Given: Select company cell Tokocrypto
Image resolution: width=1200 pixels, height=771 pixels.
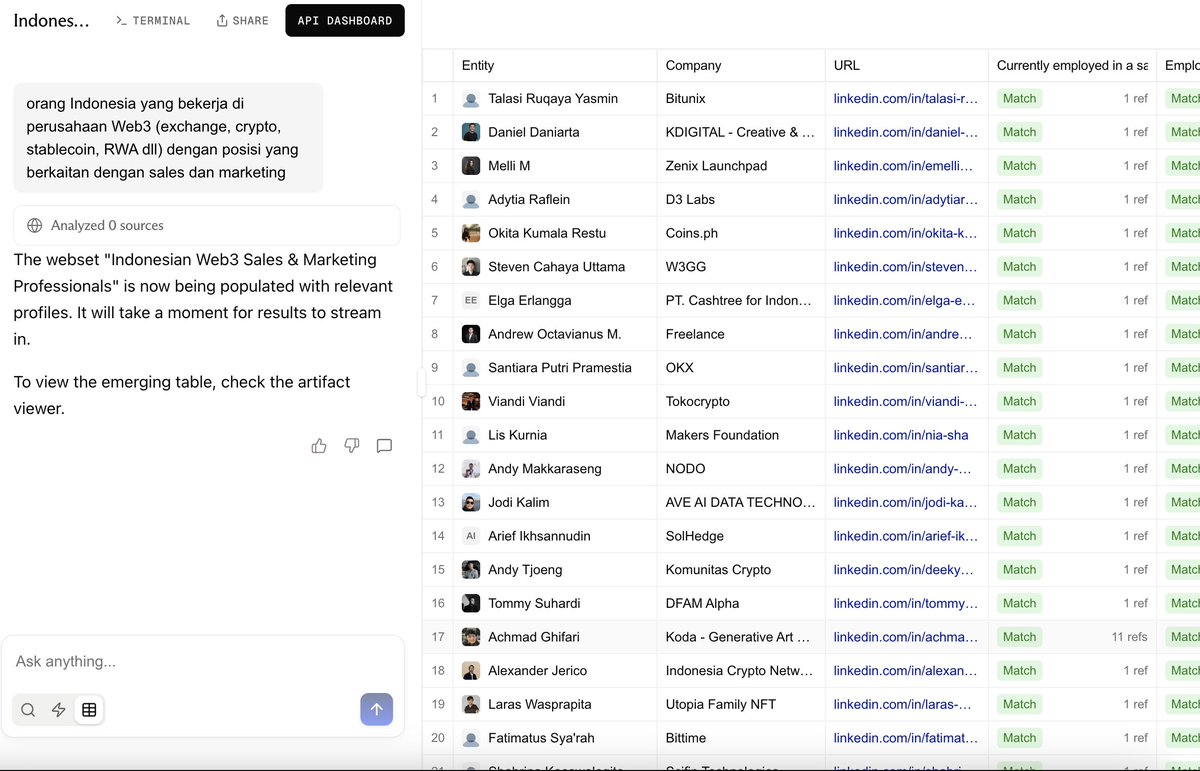Looking at the screenshot, I should coord(741,401).
